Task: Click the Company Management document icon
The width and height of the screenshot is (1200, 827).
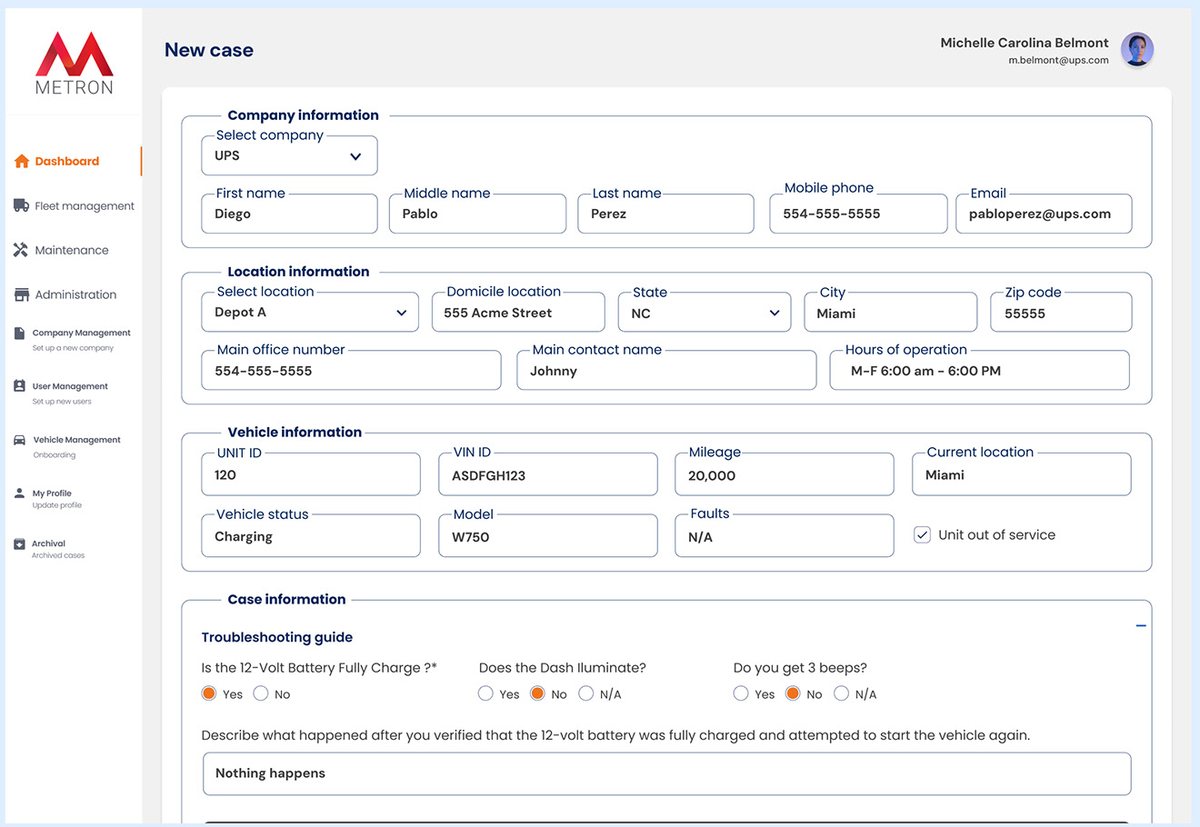Action: tap(20, 333)
